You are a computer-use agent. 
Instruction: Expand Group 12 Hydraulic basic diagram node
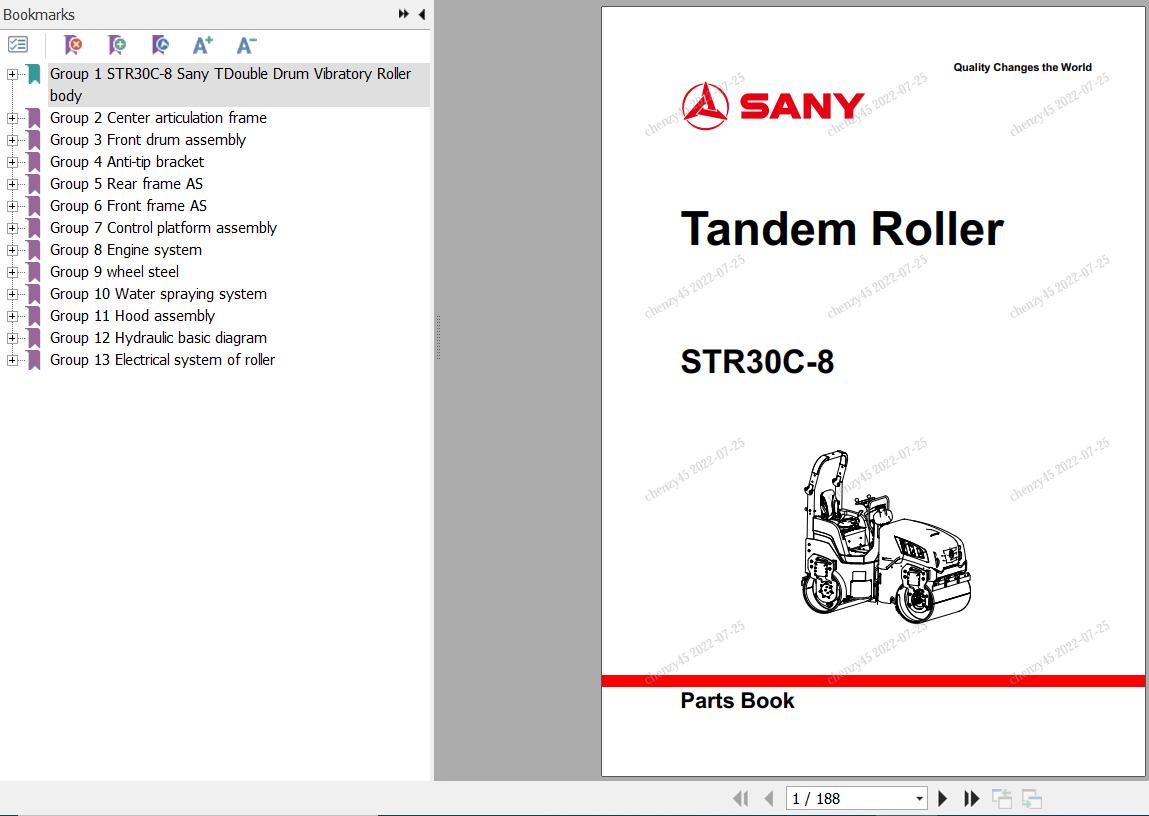click(x=12, y=338)
